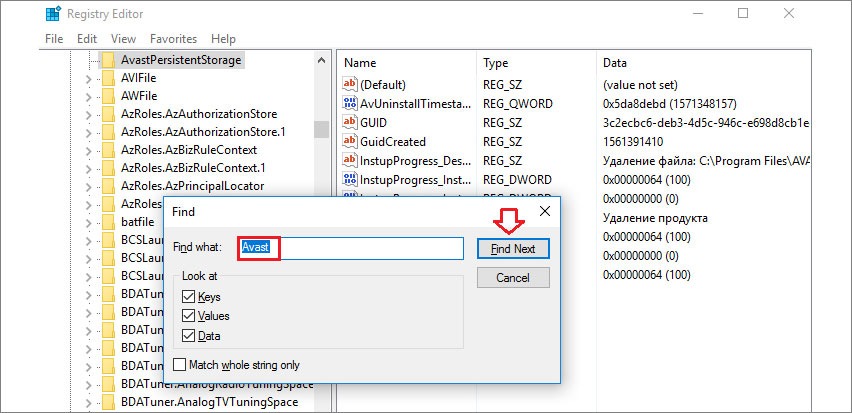Click folder icon of AzRoles.AzPrincipalLocator

pyautogui.click(x=109, y=185)
